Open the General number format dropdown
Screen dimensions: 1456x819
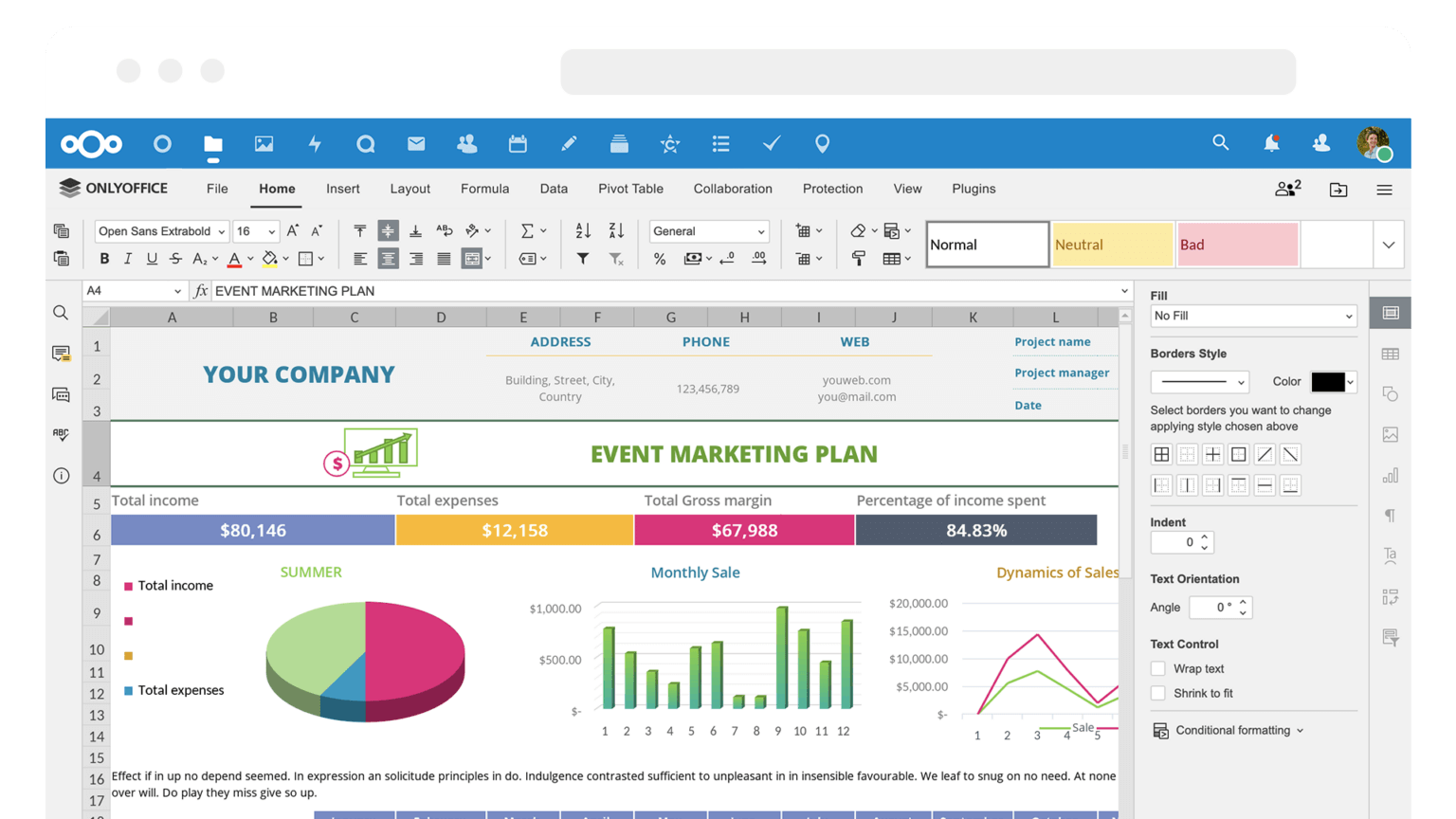tap(708, 231)
